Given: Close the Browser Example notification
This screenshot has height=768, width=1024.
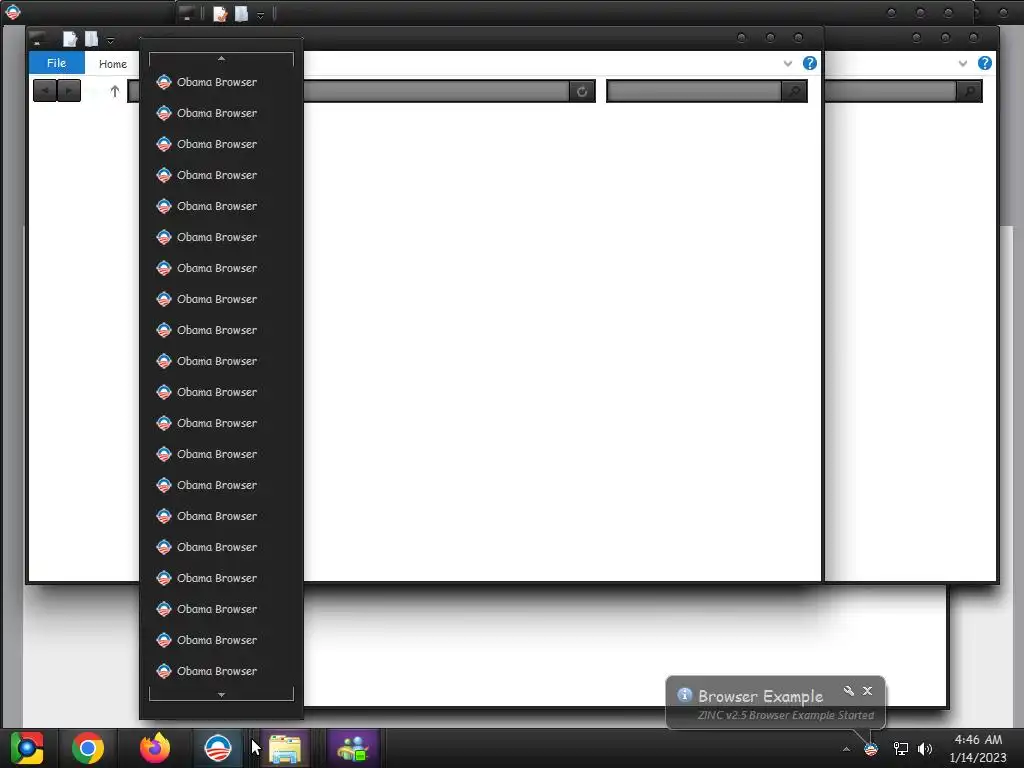Looking at the screenshot, I should (x=867, y=691).
